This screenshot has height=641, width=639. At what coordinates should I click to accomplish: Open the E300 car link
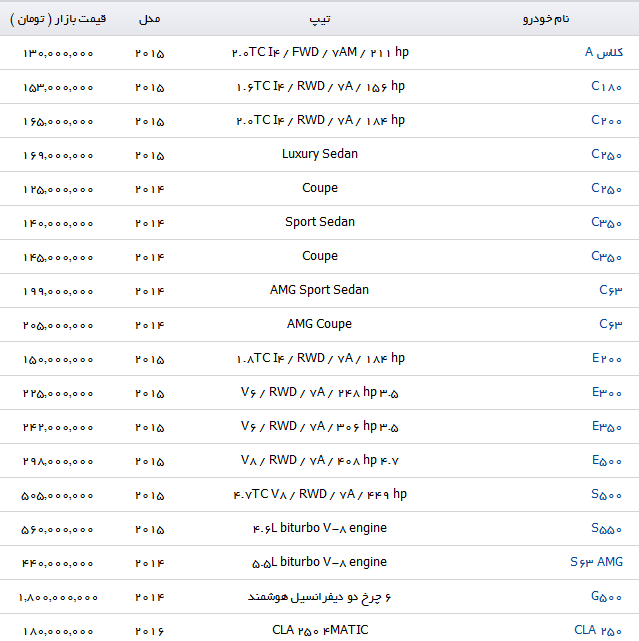click(x=607, y=392)
